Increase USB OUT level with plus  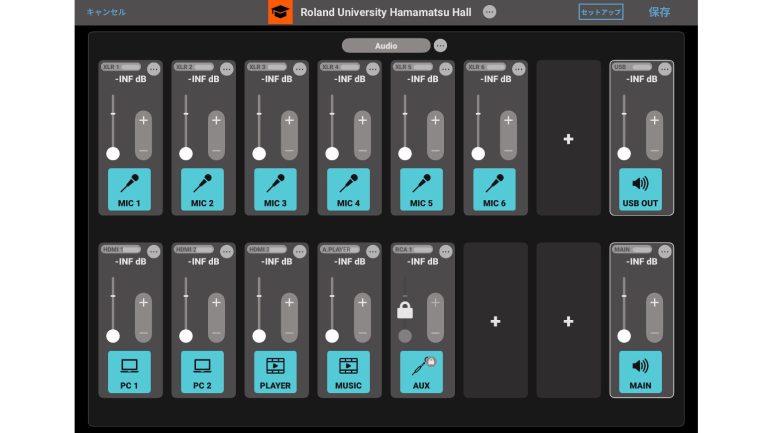coord(655,121)
